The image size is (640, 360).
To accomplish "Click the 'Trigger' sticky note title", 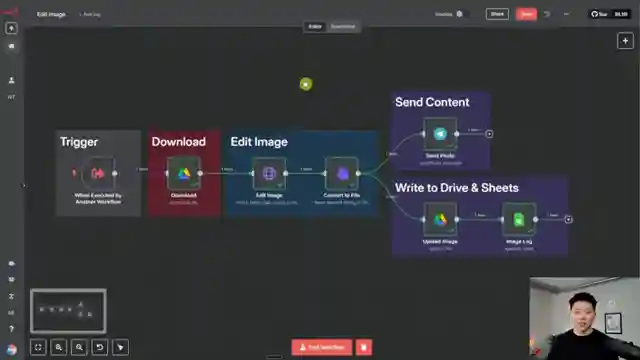I will [79, 142].
